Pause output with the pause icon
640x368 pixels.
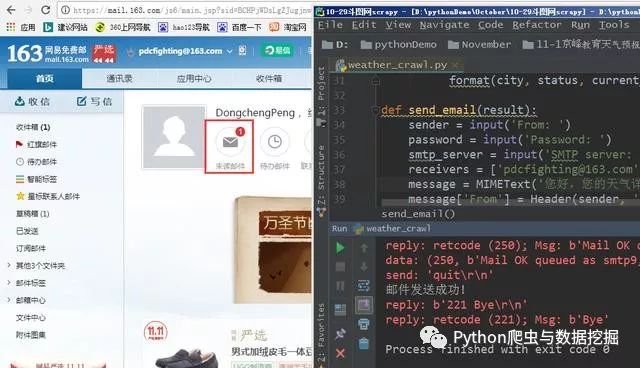point(340,286)
